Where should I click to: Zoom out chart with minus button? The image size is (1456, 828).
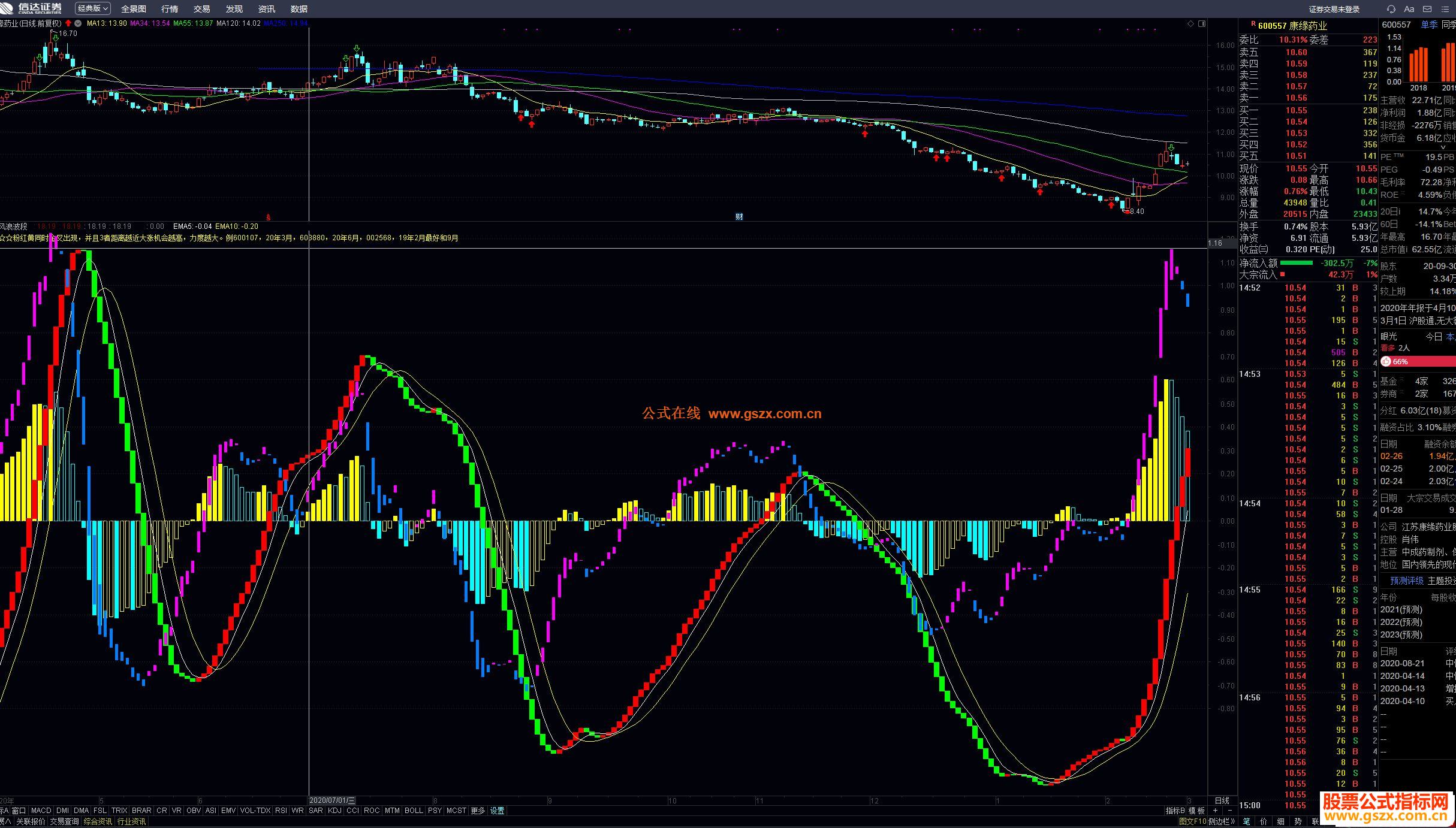point(1230,811)
